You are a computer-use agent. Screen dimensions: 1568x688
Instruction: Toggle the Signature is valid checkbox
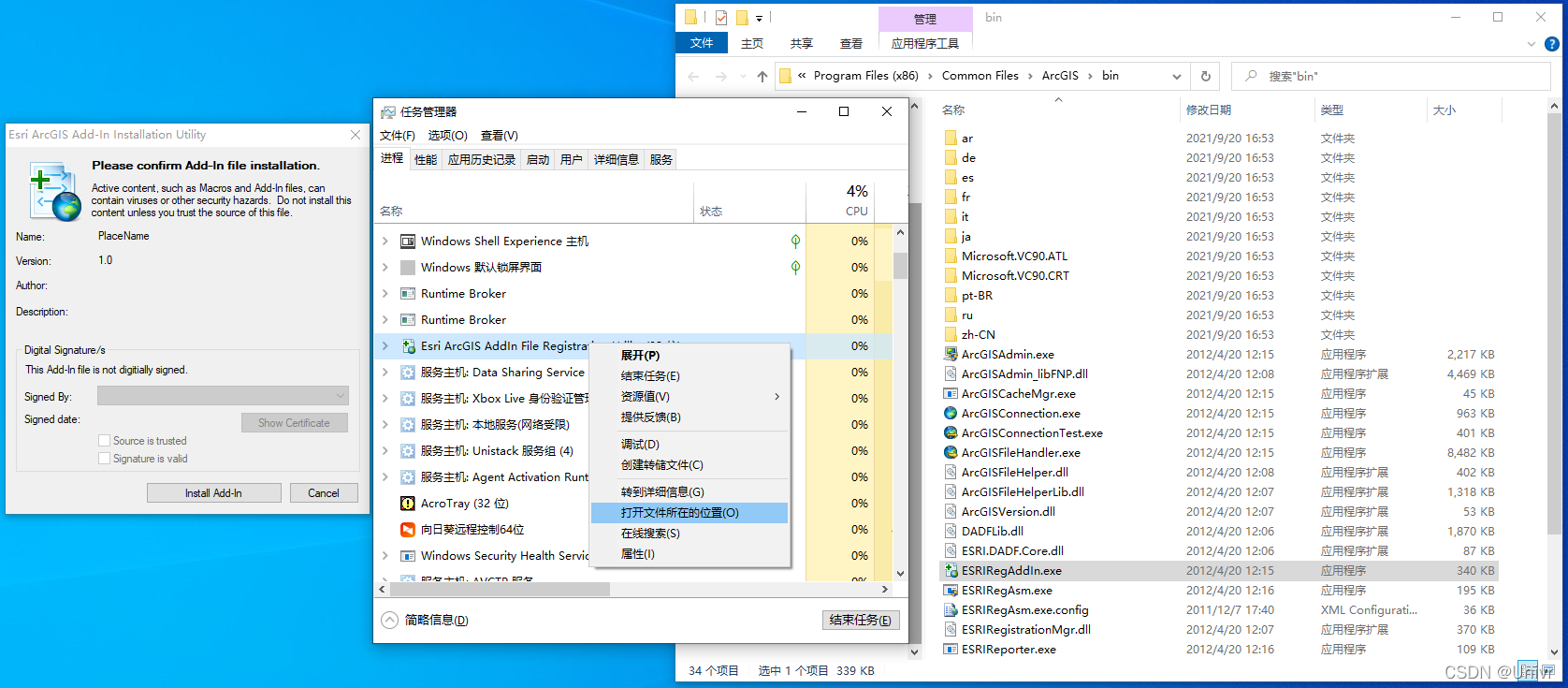(104, 458)
